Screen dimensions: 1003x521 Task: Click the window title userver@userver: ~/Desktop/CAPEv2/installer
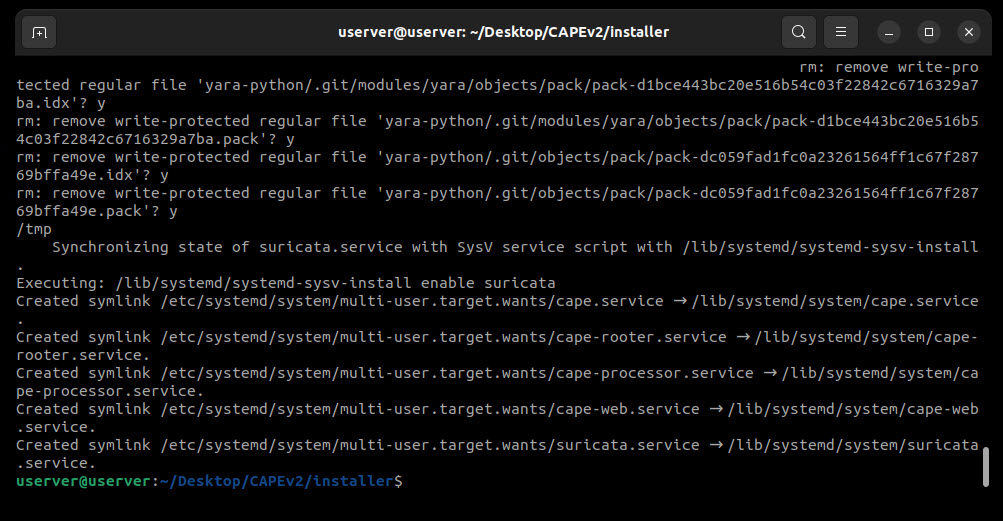coord(503,32)
